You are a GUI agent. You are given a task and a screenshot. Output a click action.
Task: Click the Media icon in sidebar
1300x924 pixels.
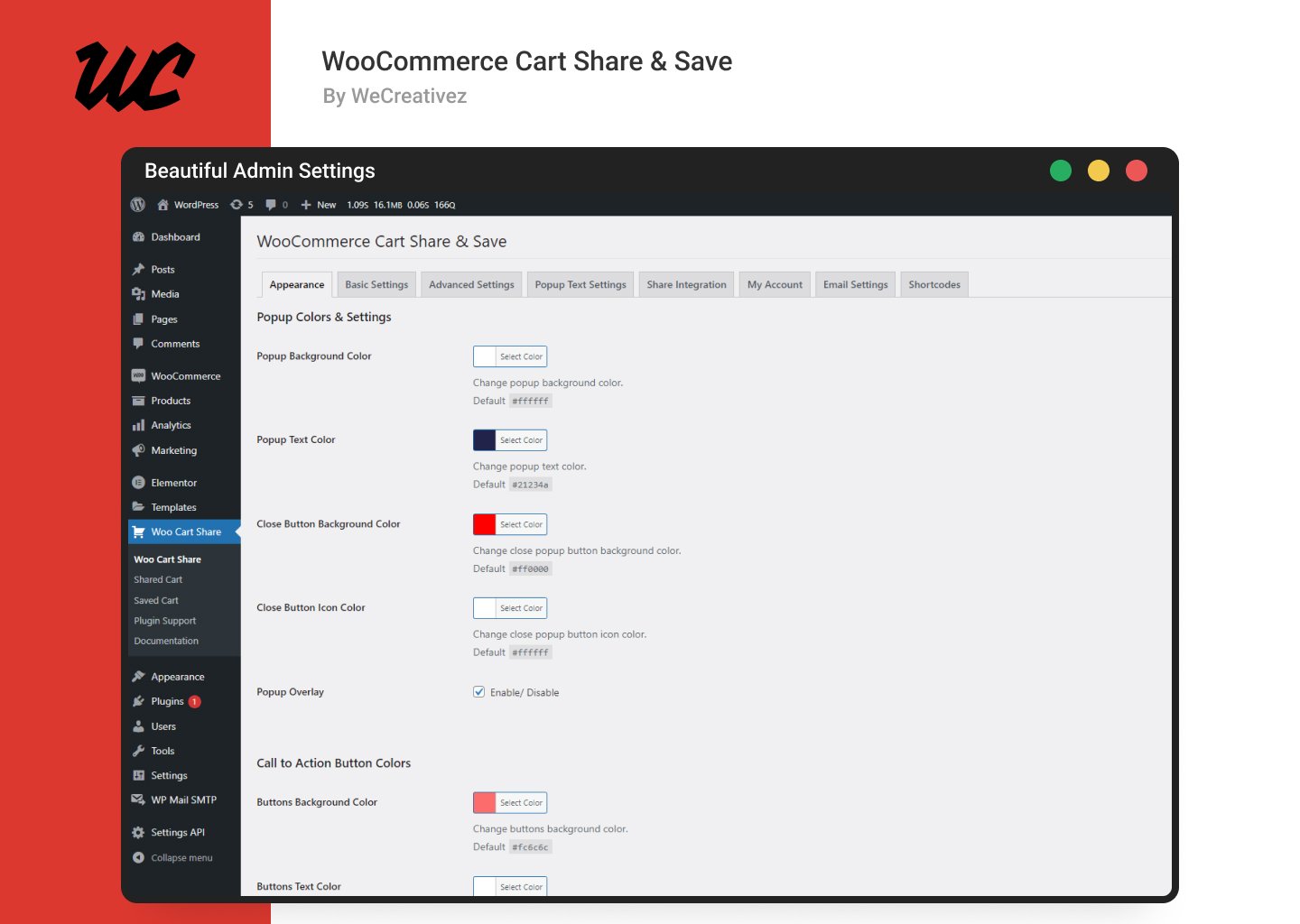pyautogui.click(x=138, y=294)
